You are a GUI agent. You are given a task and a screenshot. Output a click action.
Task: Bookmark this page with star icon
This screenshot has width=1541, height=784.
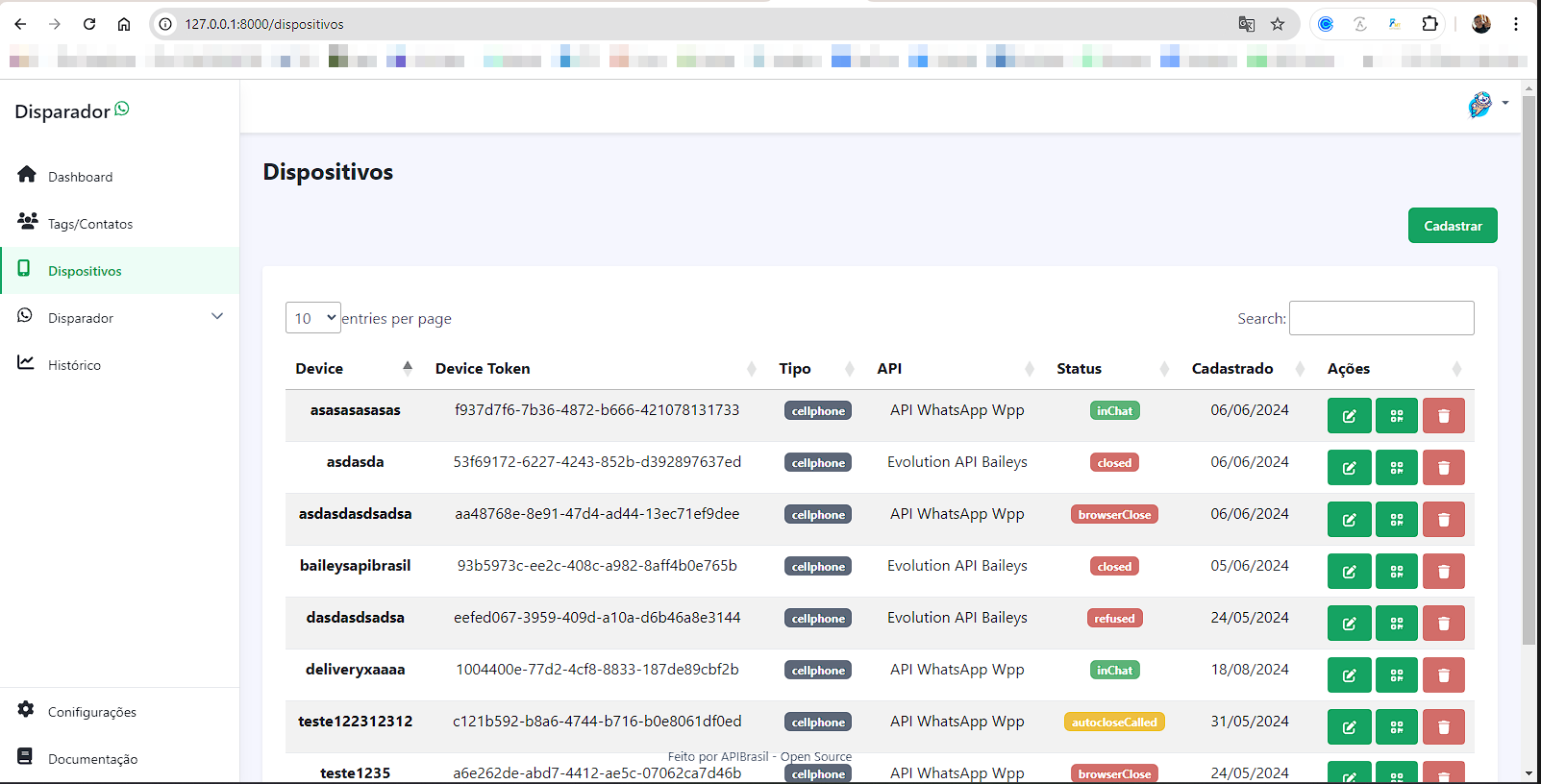pos(1278,24)
